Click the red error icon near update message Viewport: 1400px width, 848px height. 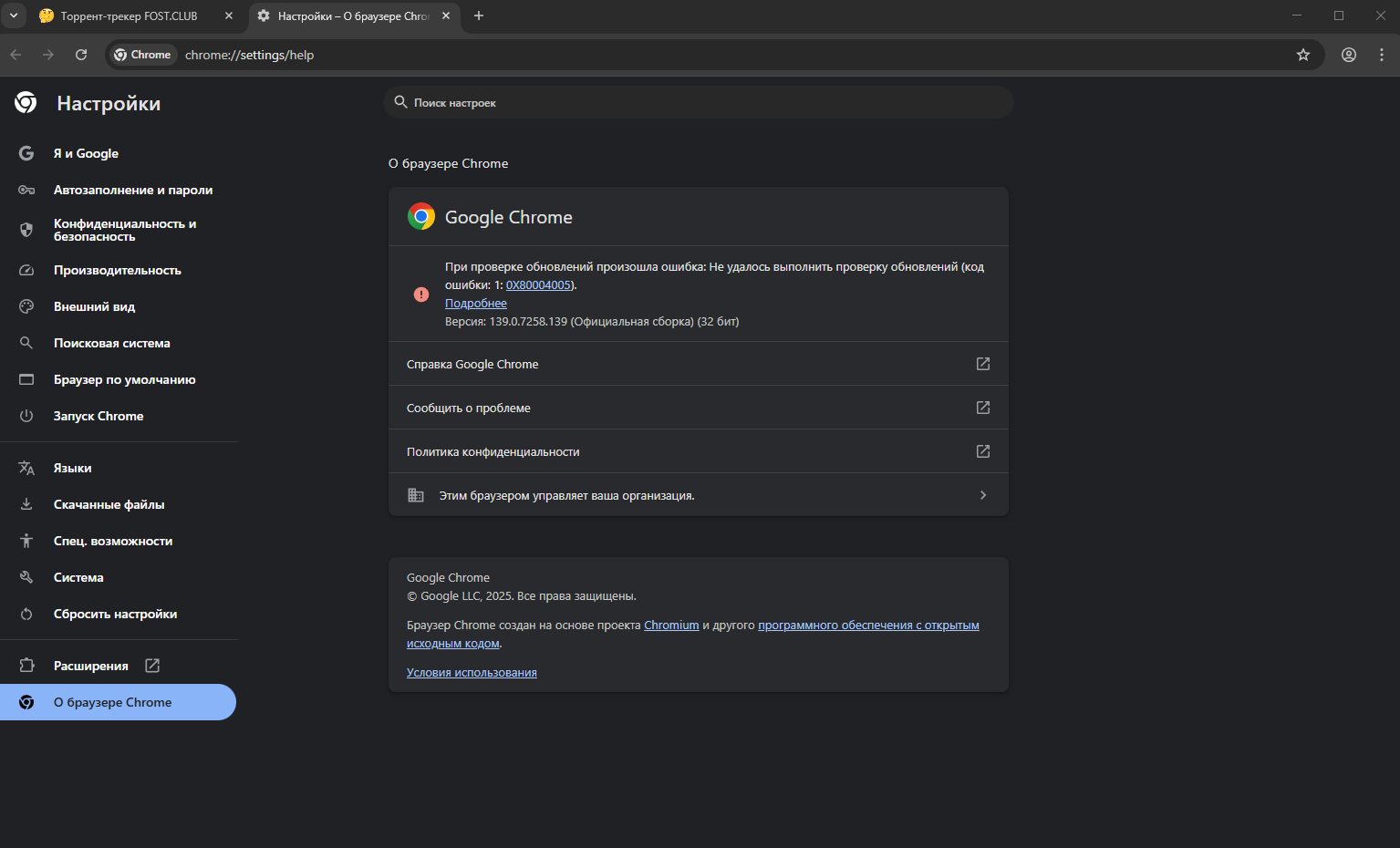[421, 295]
